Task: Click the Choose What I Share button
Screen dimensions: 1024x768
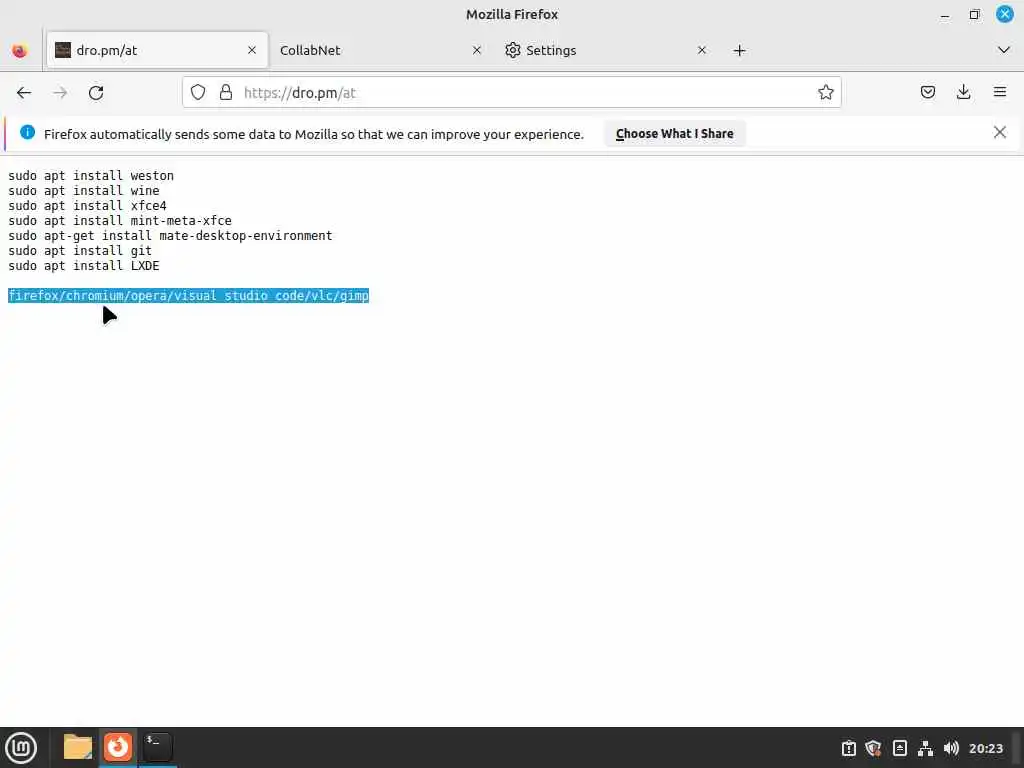Action: pyautogui.click(x=675, y=133)
